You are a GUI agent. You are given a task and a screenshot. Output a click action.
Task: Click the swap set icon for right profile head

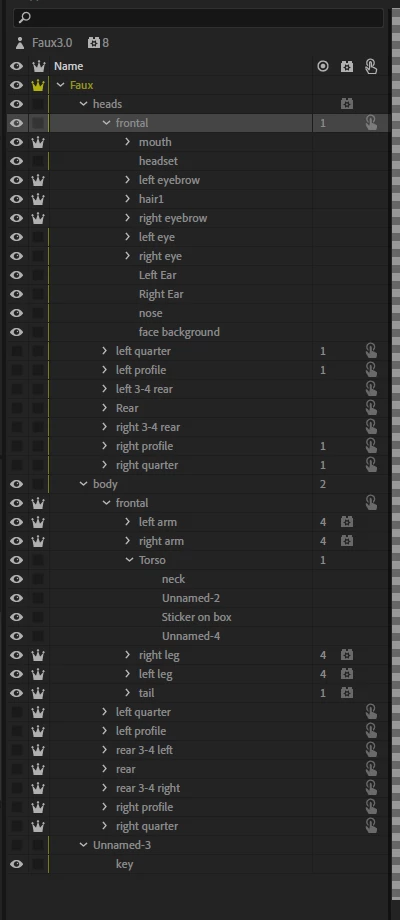(x=371, y=446)
